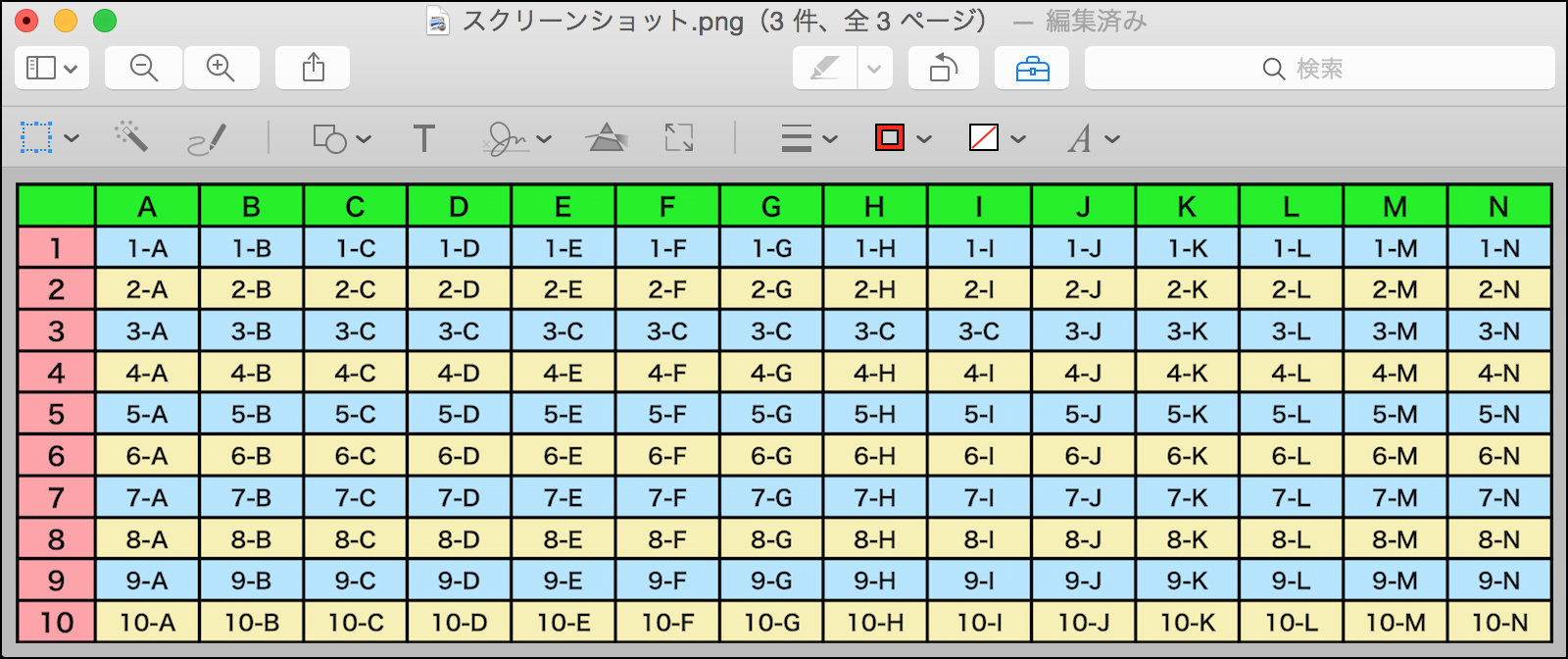Expand the Shapes dropdown chevron
The image size is (1568, 659).
pyautogui.click(x=364, y=139)
